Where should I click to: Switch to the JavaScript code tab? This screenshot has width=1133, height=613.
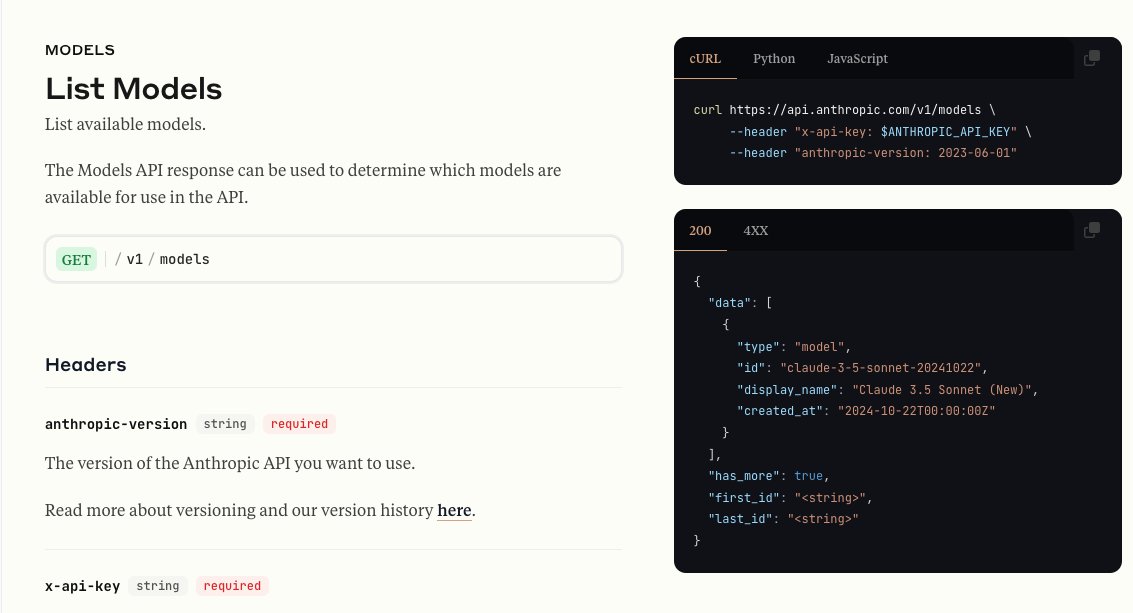(x=858, y=59)
